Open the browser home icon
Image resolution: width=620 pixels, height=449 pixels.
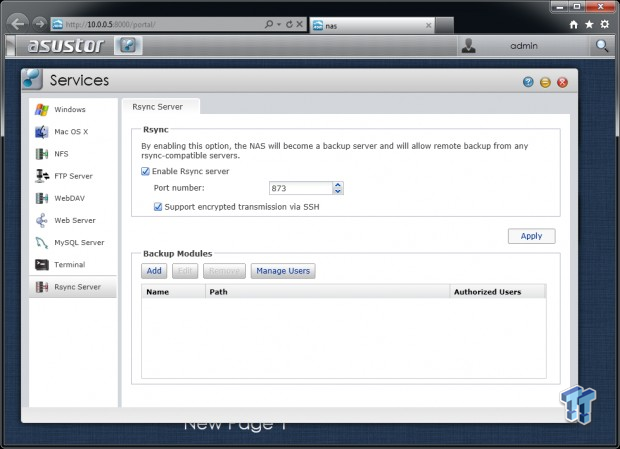point(574,25)
